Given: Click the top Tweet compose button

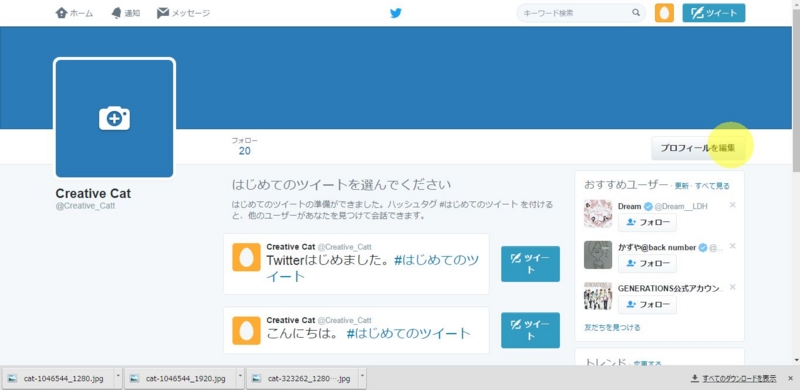Looking at the screenshot, I should pos(714,13).
